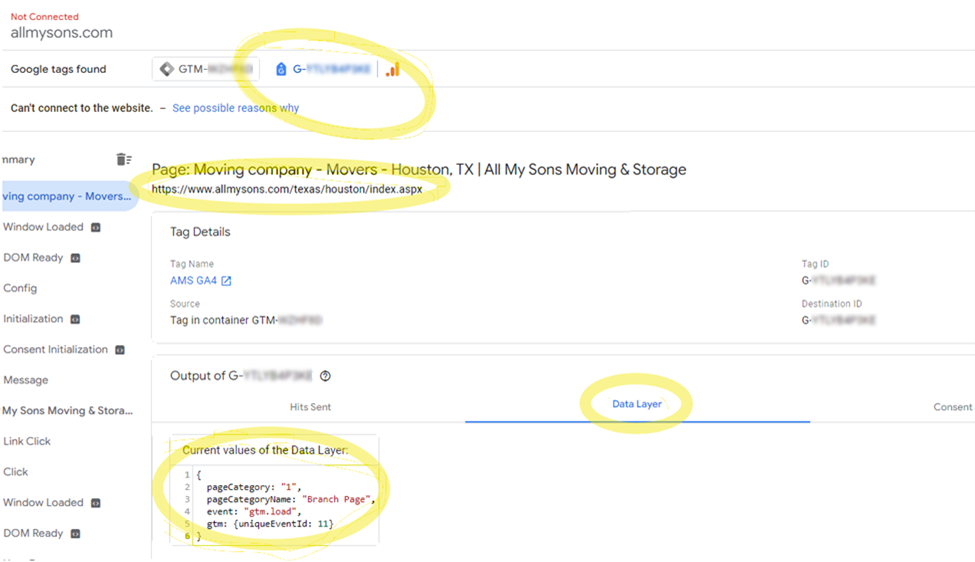Image resolution: width=975 pixels, height=562 pixels.
Task: Click the 'Not Connected' status text
Action: (45, 17)
